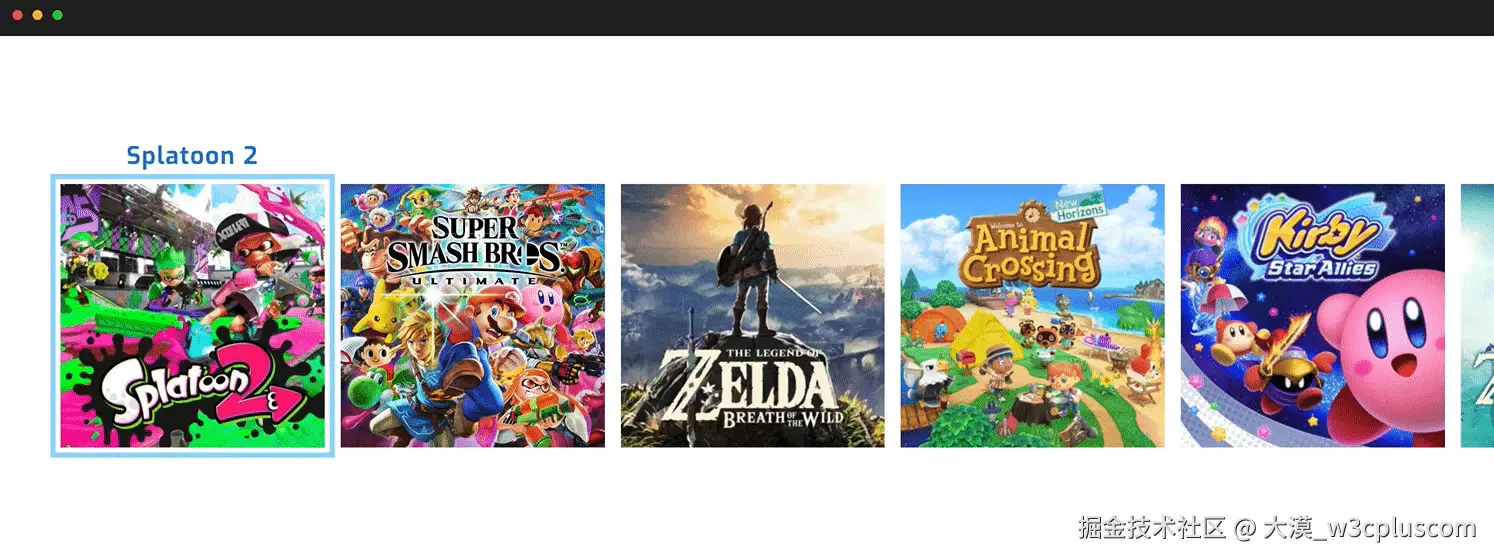Select the Splatoon 2 game cover
The width and height of the screenshot is (1494, 560).
tap(193, 316)
